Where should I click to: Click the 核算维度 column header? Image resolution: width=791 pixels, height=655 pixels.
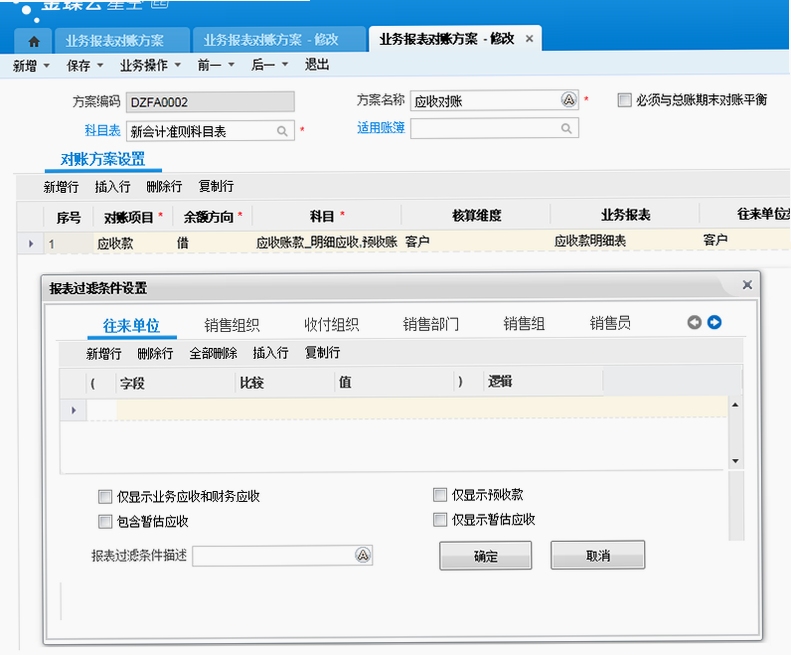(x=476, y=215)
